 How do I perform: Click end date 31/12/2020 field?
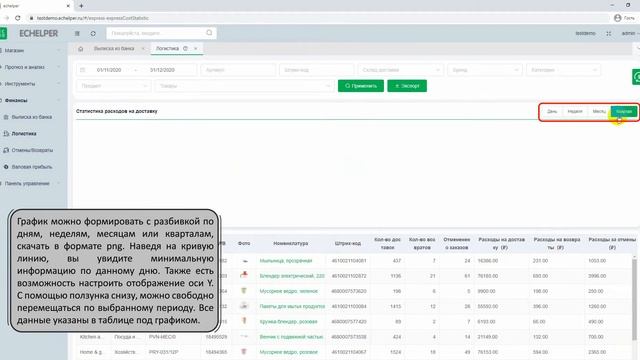(x=162, y=70)
